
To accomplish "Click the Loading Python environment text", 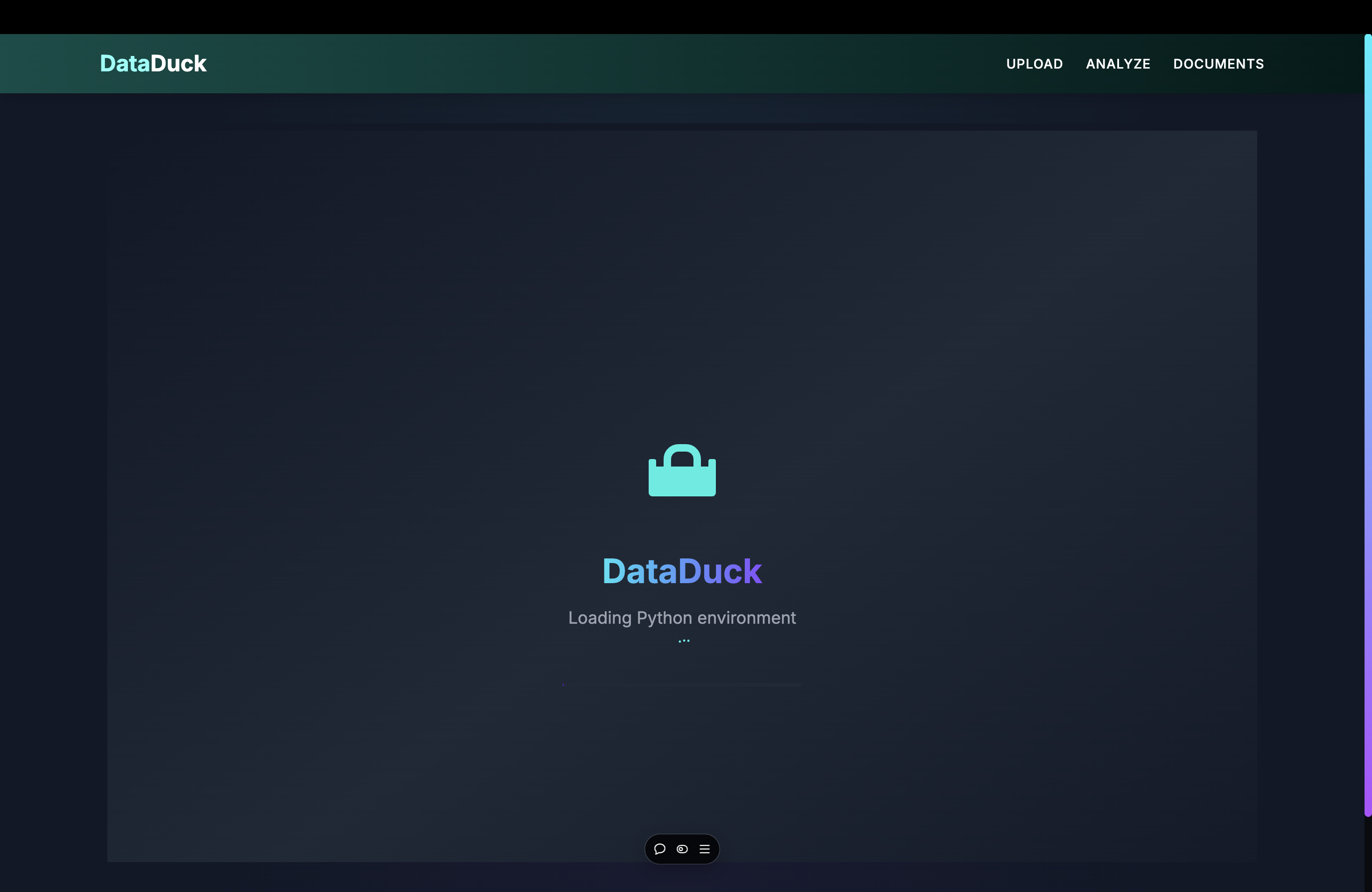I will [682, 618].
